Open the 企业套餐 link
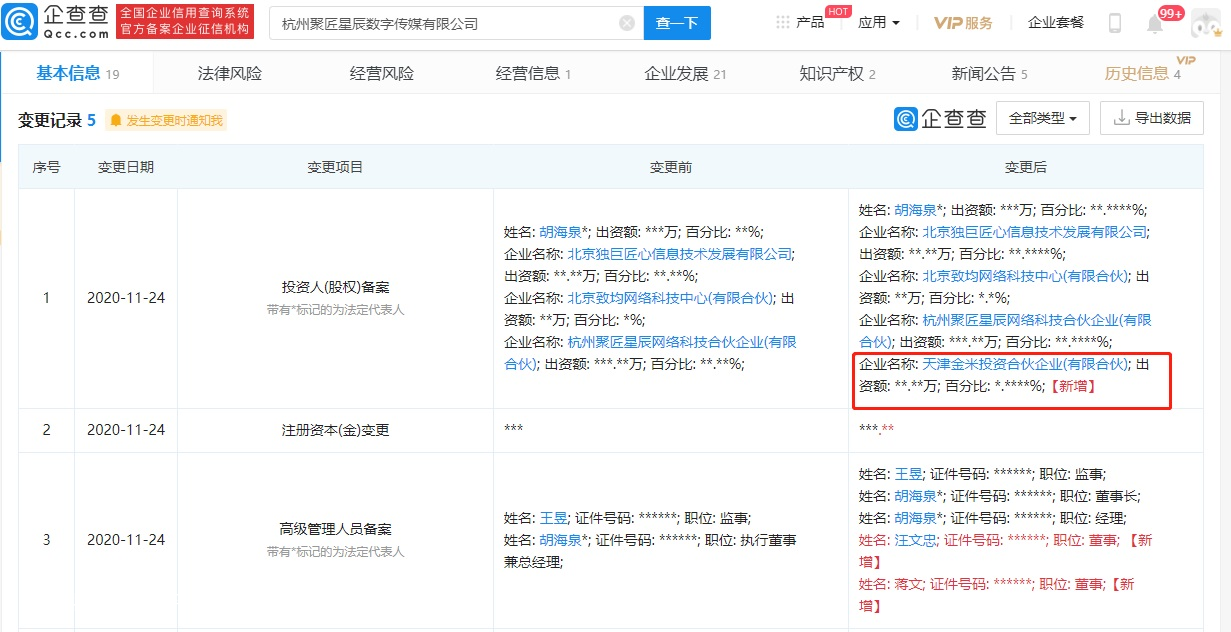Viewport: 1231px width, 632px height. 1056,23
